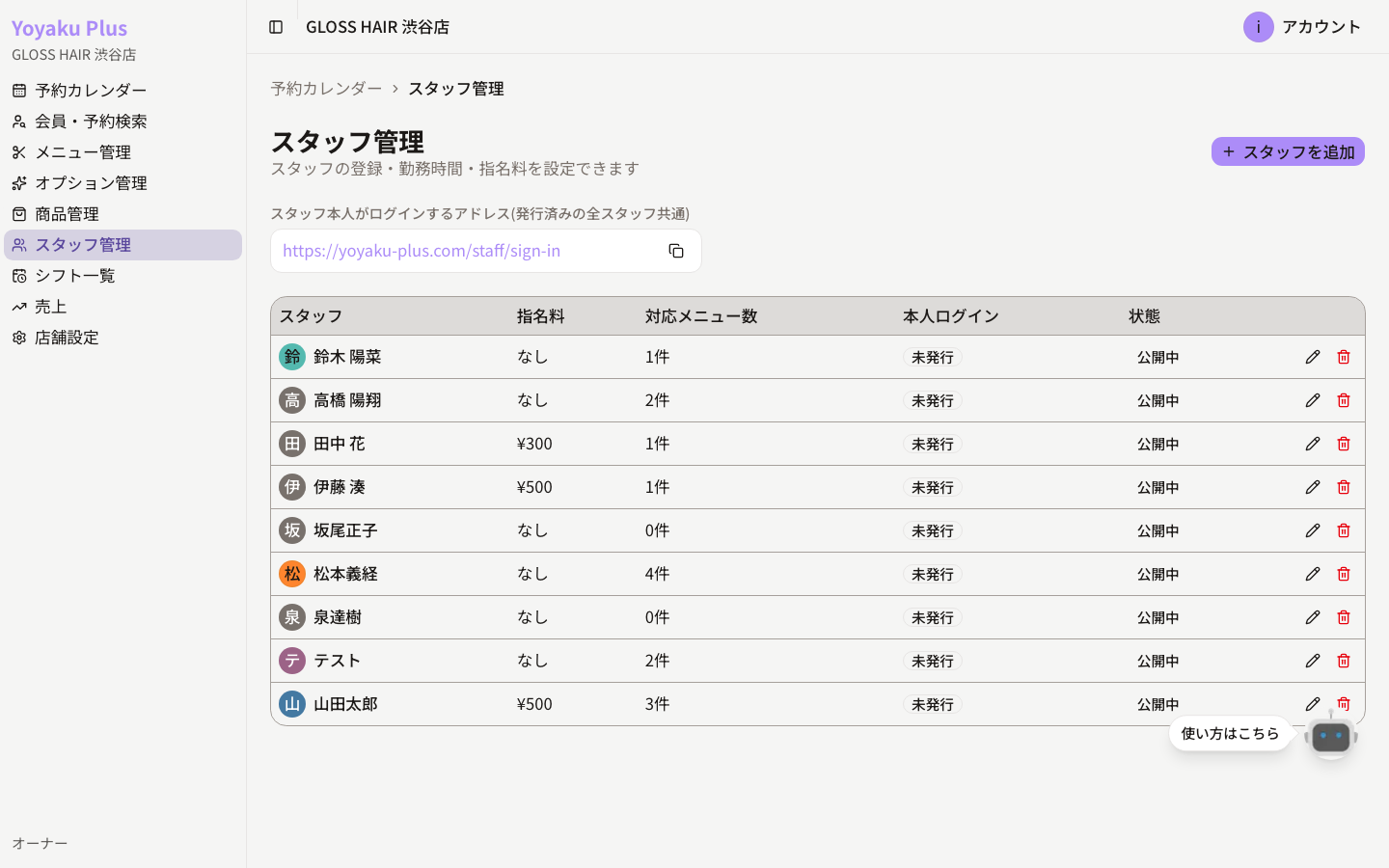Go to 売上 in the sidebar

coord(123,307)
